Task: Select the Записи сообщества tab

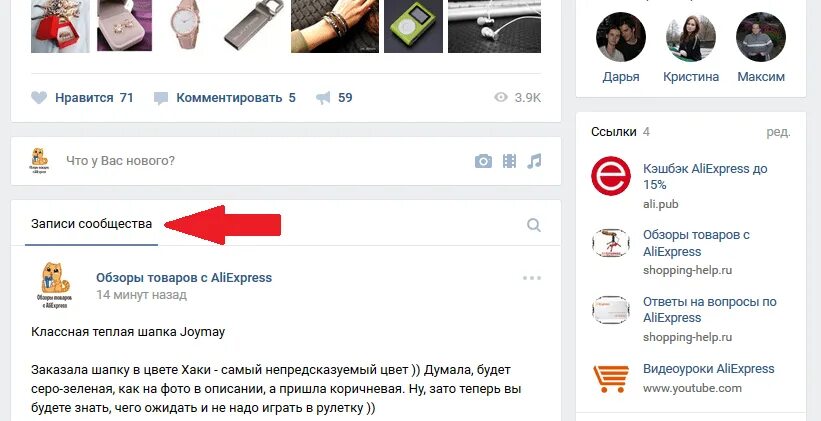Action: [91, 224]
